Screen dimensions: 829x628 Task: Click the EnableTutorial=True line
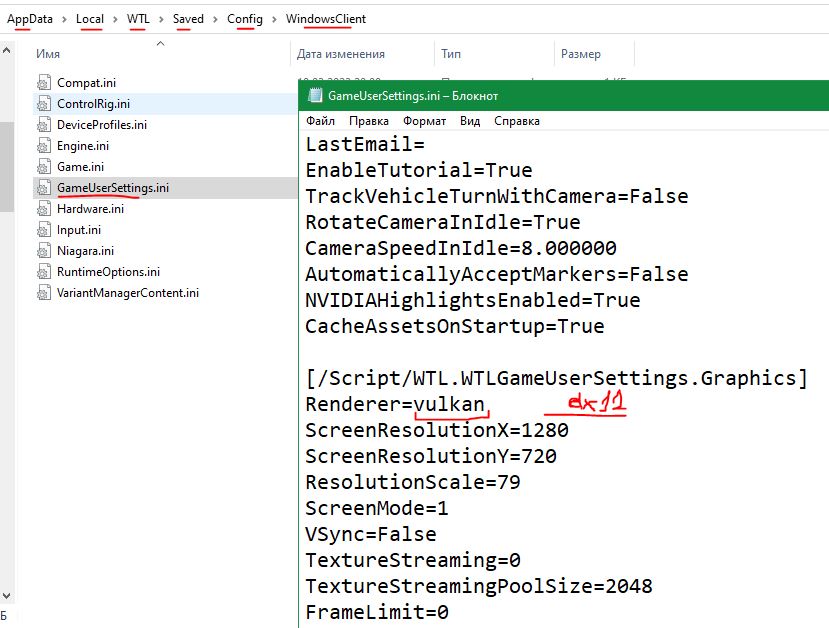click(x=419, y=170)
